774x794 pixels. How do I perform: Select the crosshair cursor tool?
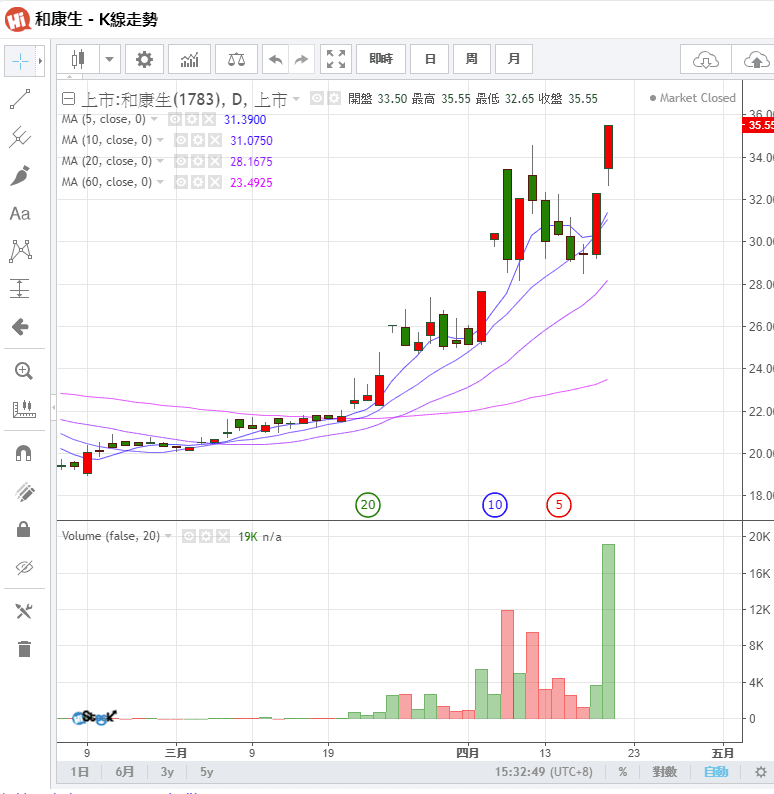coord(20,61)
